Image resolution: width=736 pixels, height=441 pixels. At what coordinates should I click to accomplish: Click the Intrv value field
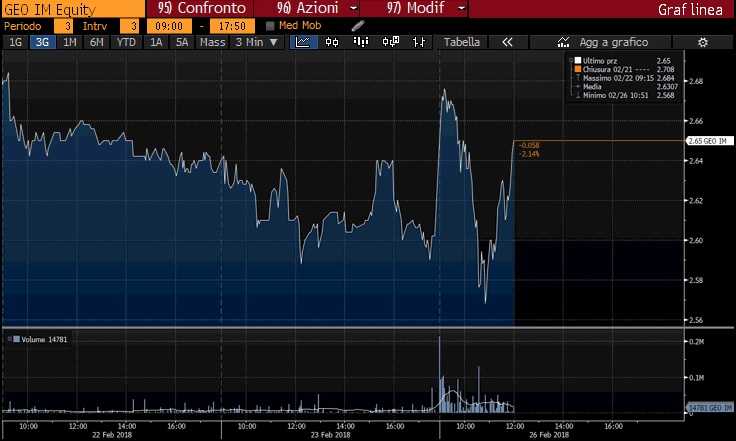[130, 26]
